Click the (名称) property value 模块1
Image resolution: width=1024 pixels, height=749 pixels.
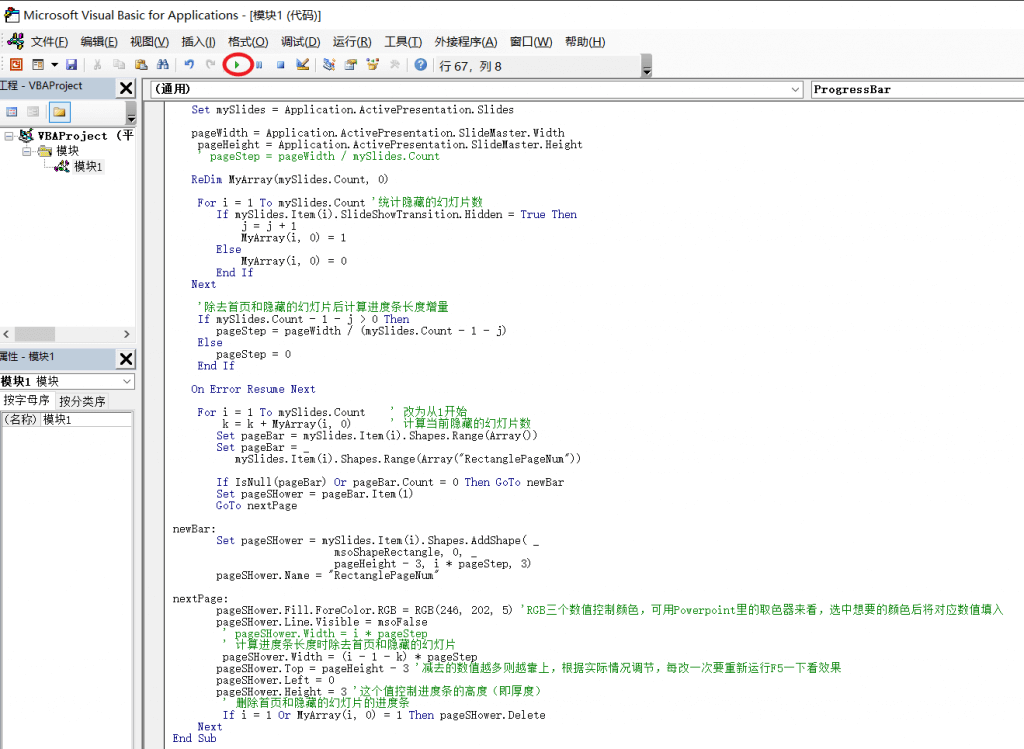pos(86,419)
